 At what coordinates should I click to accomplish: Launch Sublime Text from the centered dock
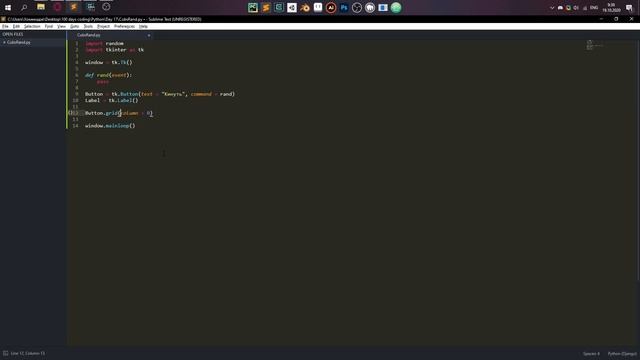(x=266, y=7)
